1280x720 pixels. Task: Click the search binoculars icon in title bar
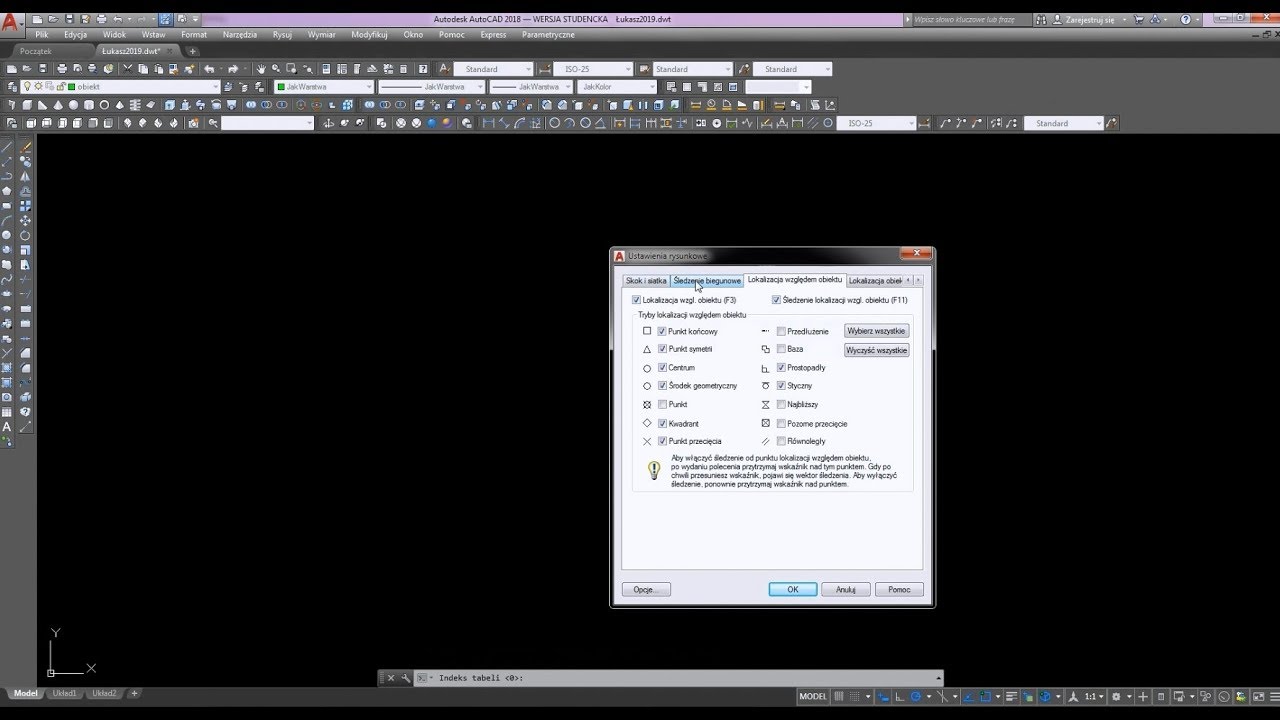[x=1041, y=20]
